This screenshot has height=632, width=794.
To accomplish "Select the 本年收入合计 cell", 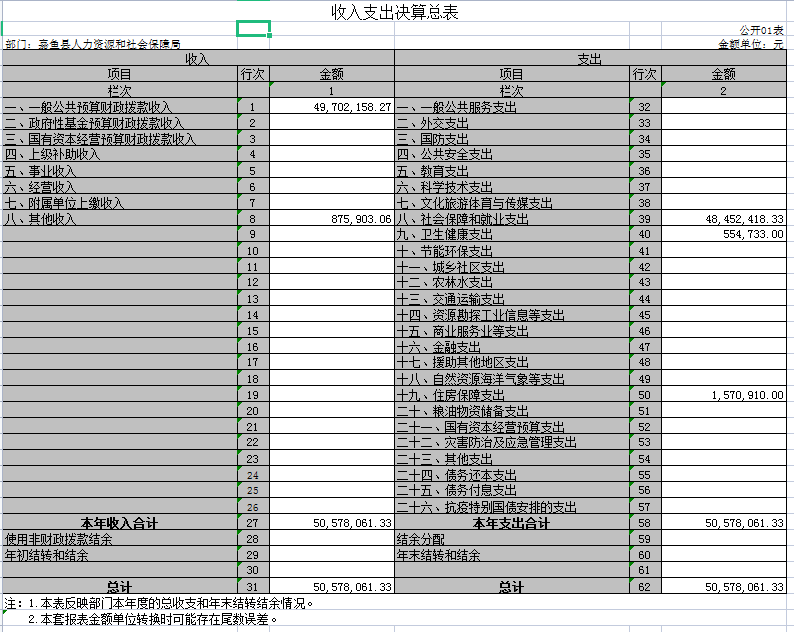I will tap(120, 523).
